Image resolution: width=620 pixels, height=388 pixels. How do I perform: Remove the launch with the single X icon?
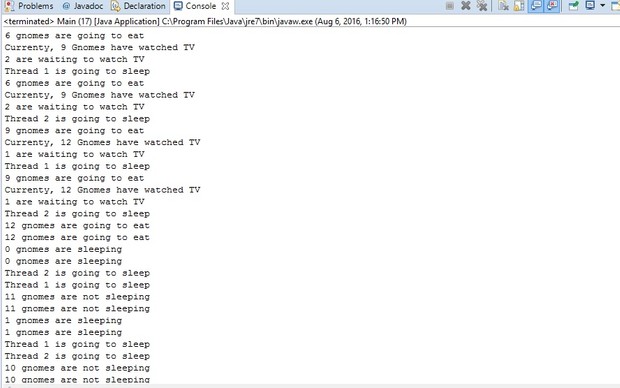coord(466,6)
